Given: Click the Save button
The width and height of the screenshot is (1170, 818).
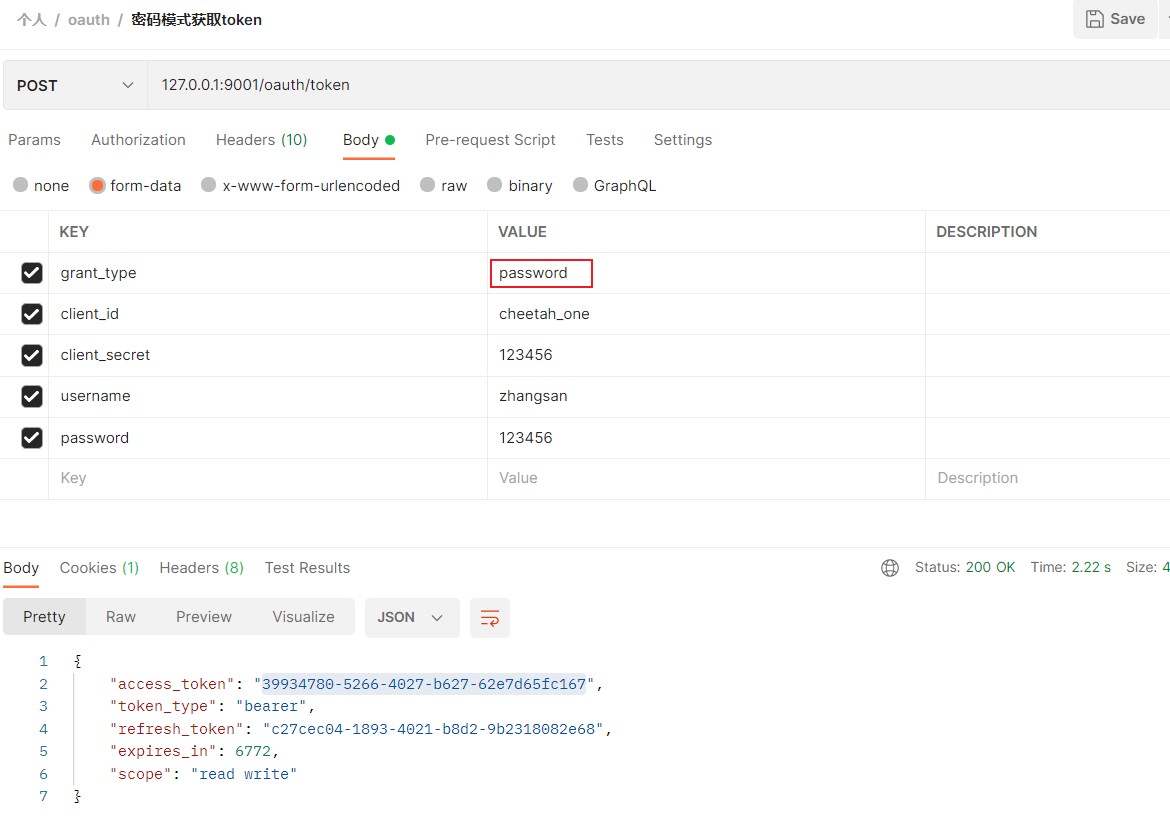Looking at the screenshot, I should click(x=1115, y=19).
